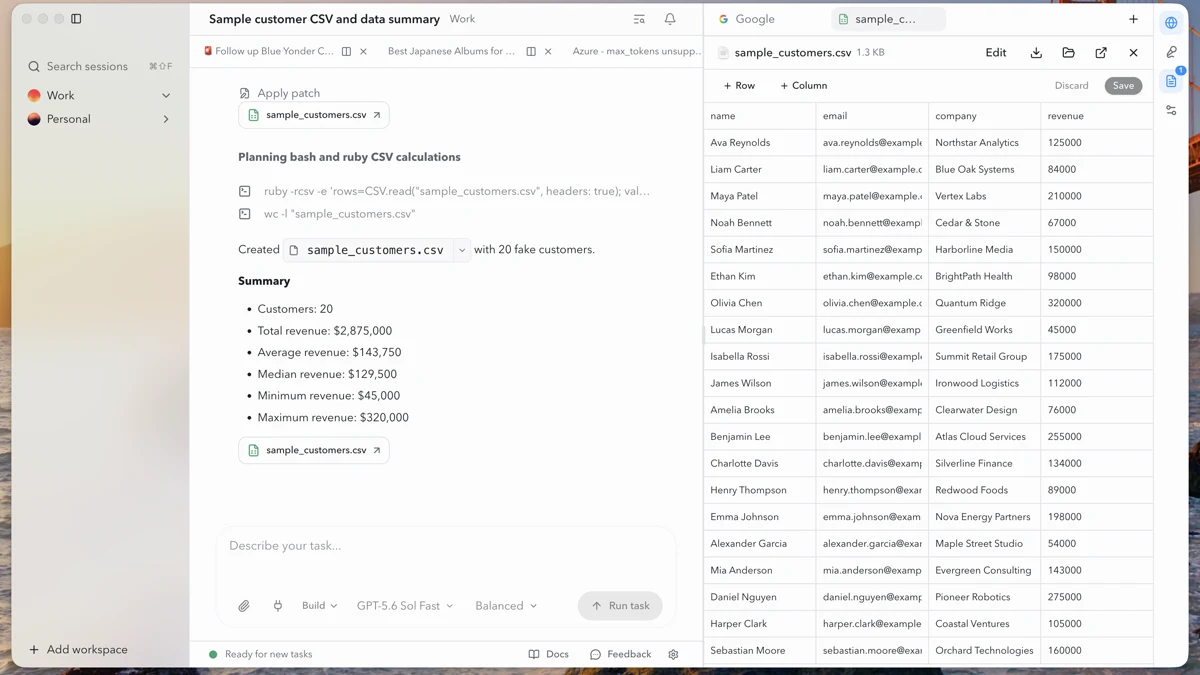
Task: Select the Atlas Cloud Services company cell
Action: coord(985,437)
